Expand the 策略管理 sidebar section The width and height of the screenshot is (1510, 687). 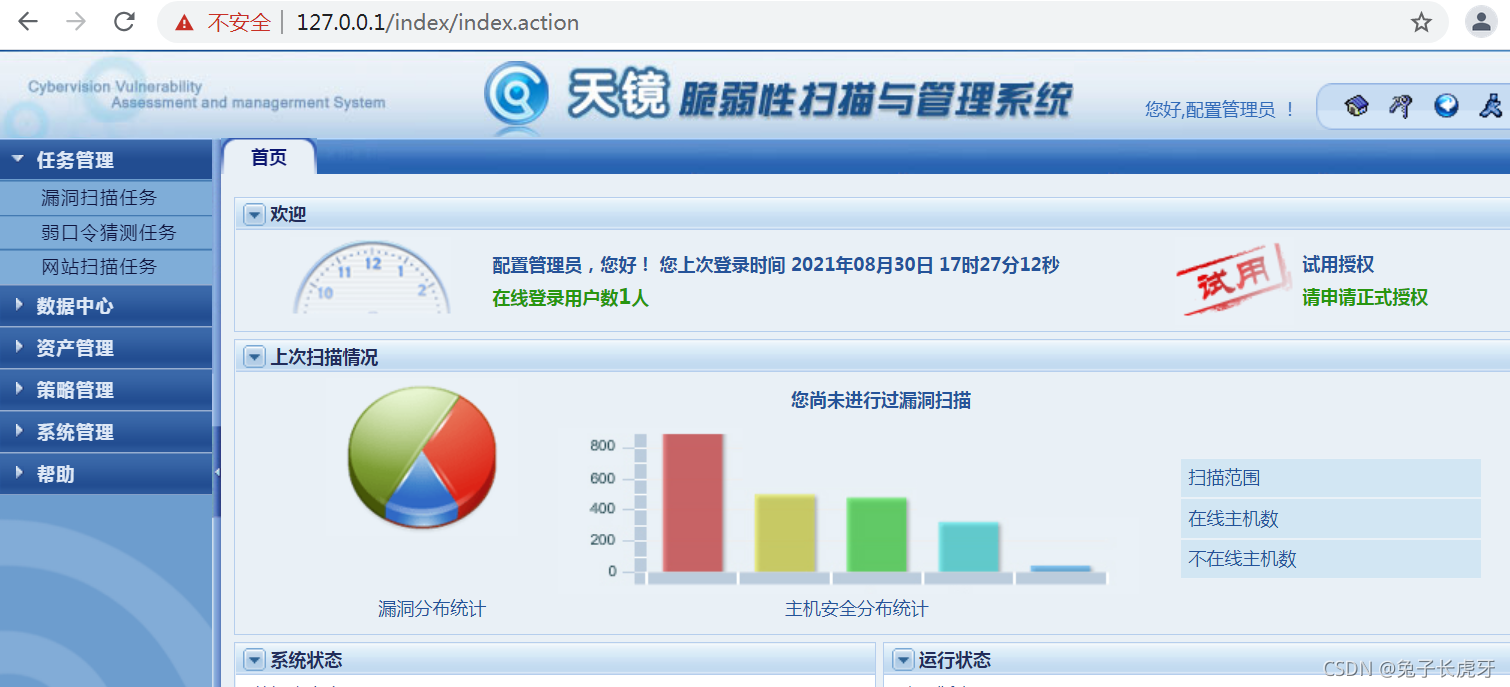106,390
